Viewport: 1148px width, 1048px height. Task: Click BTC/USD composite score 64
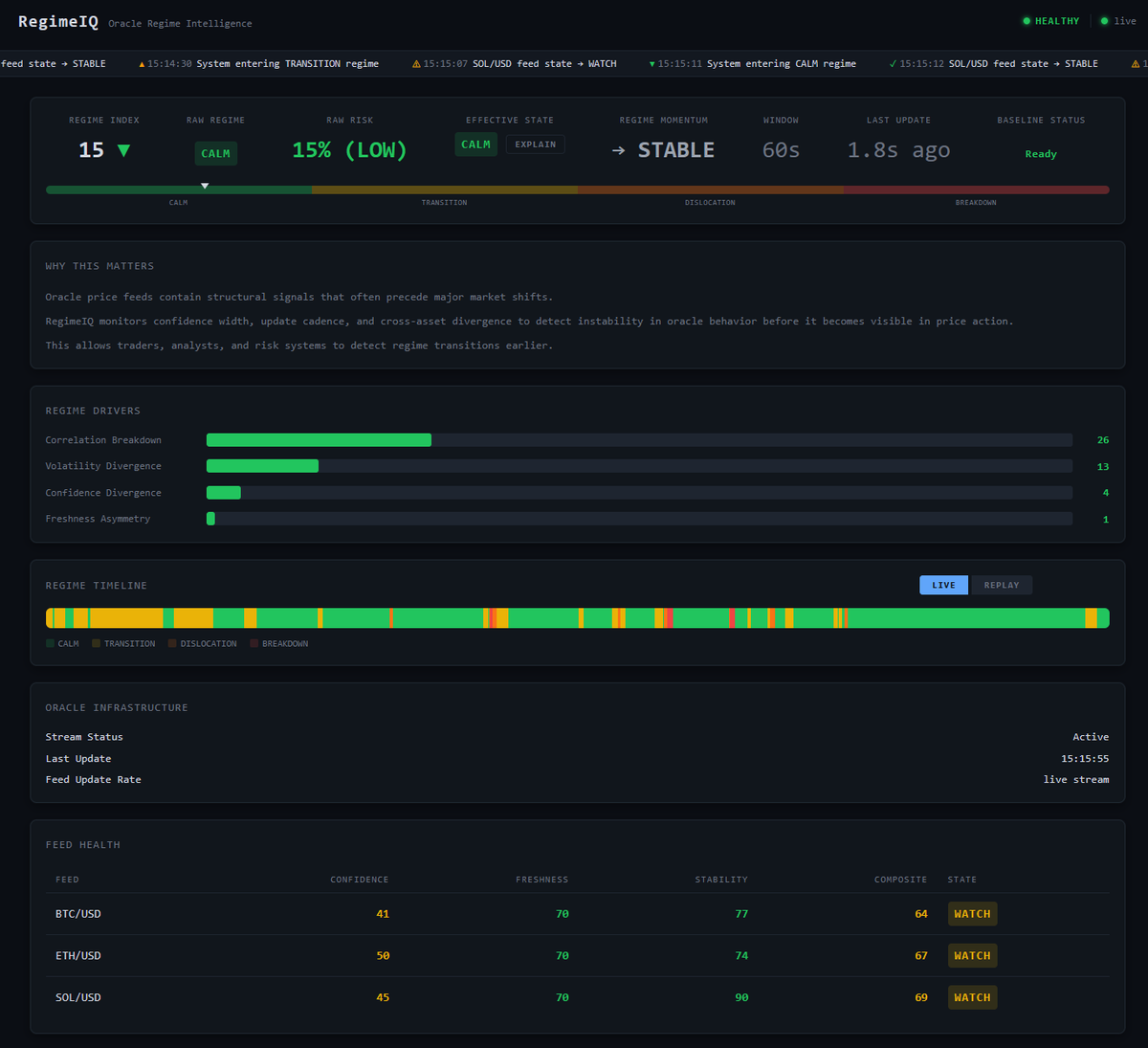point(921,914)
